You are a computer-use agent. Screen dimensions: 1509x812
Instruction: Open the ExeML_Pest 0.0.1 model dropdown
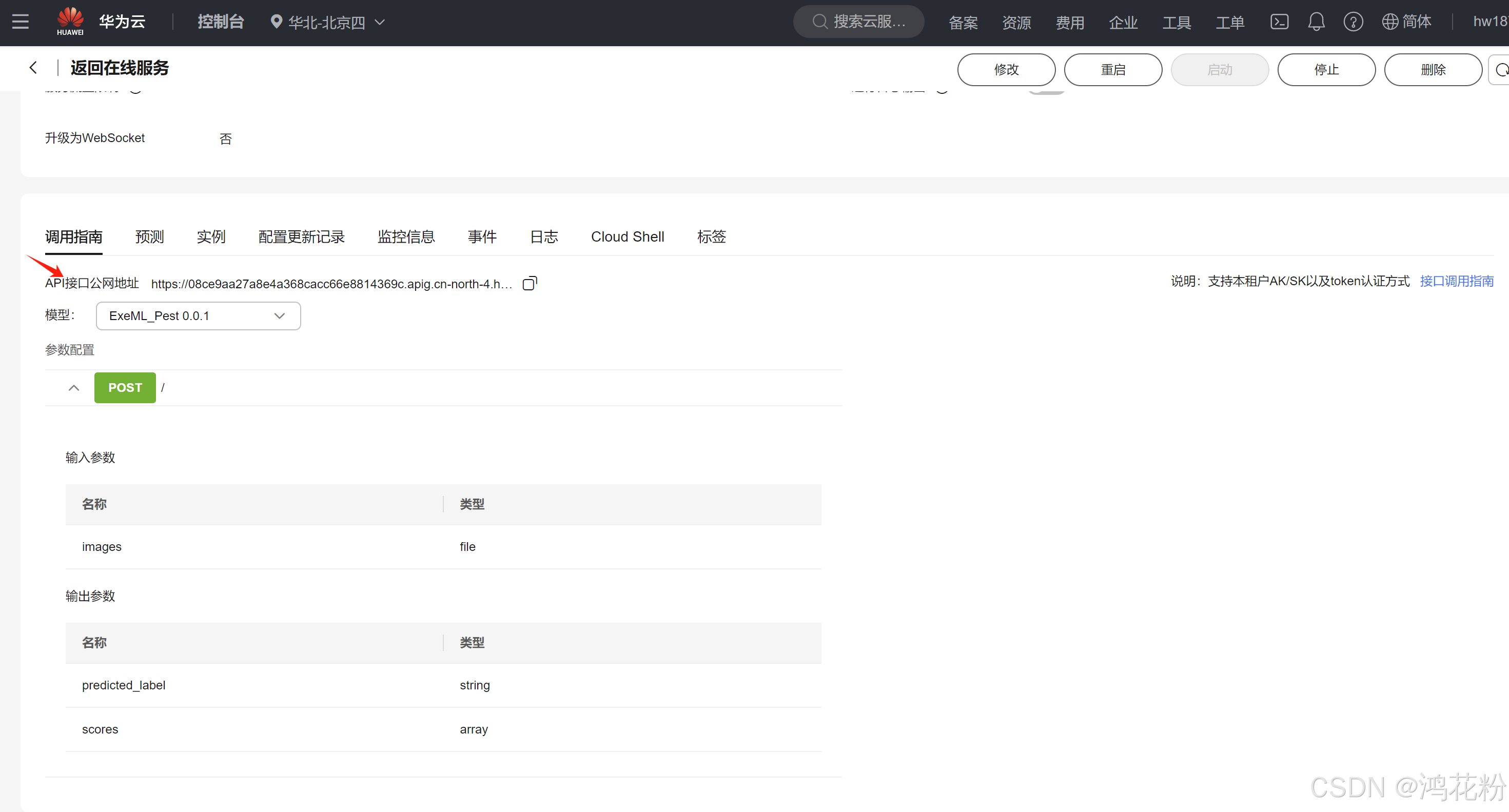pos(198,315)
